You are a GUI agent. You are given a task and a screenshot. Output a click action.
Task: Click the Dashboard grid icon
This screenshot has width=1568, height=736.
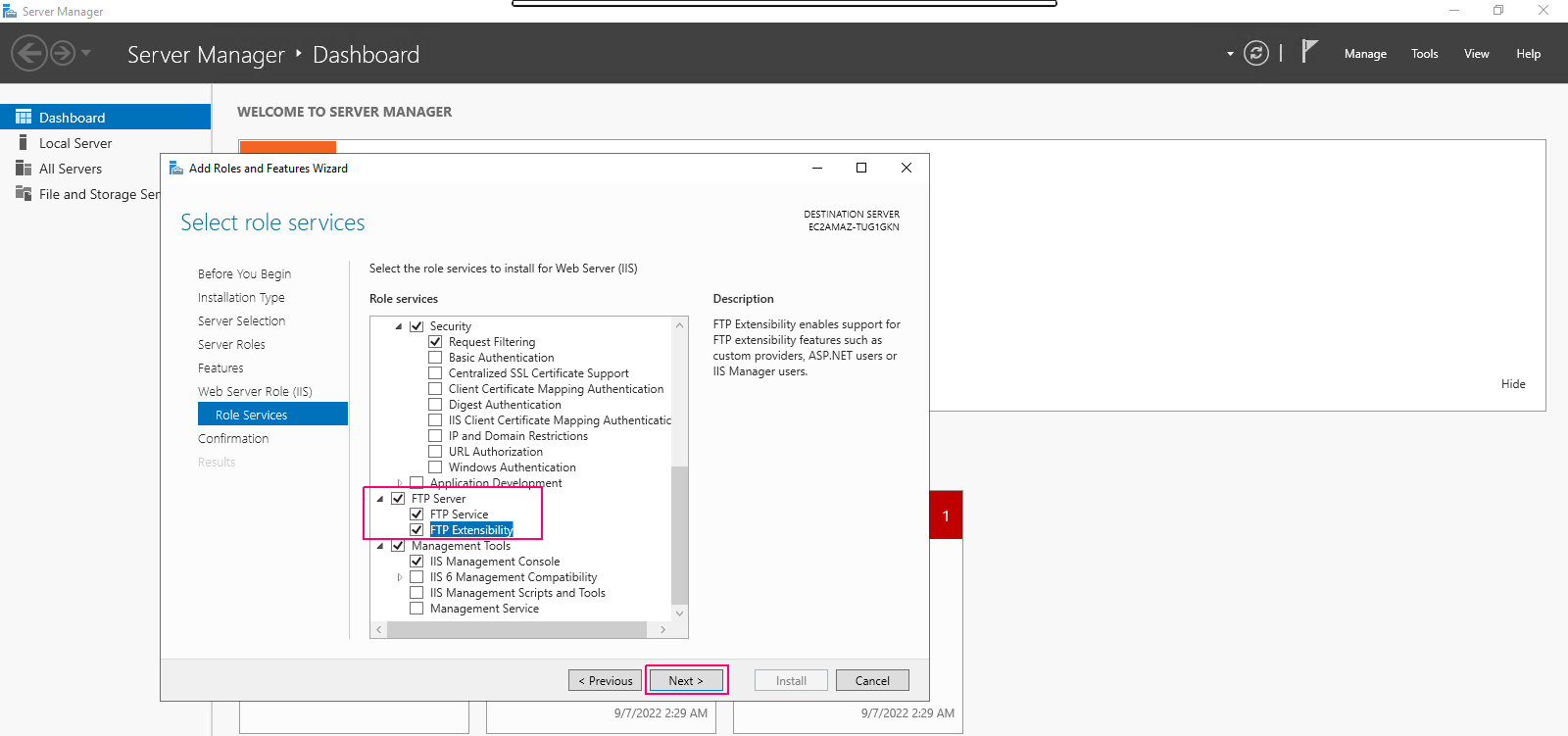coord(24,117)
